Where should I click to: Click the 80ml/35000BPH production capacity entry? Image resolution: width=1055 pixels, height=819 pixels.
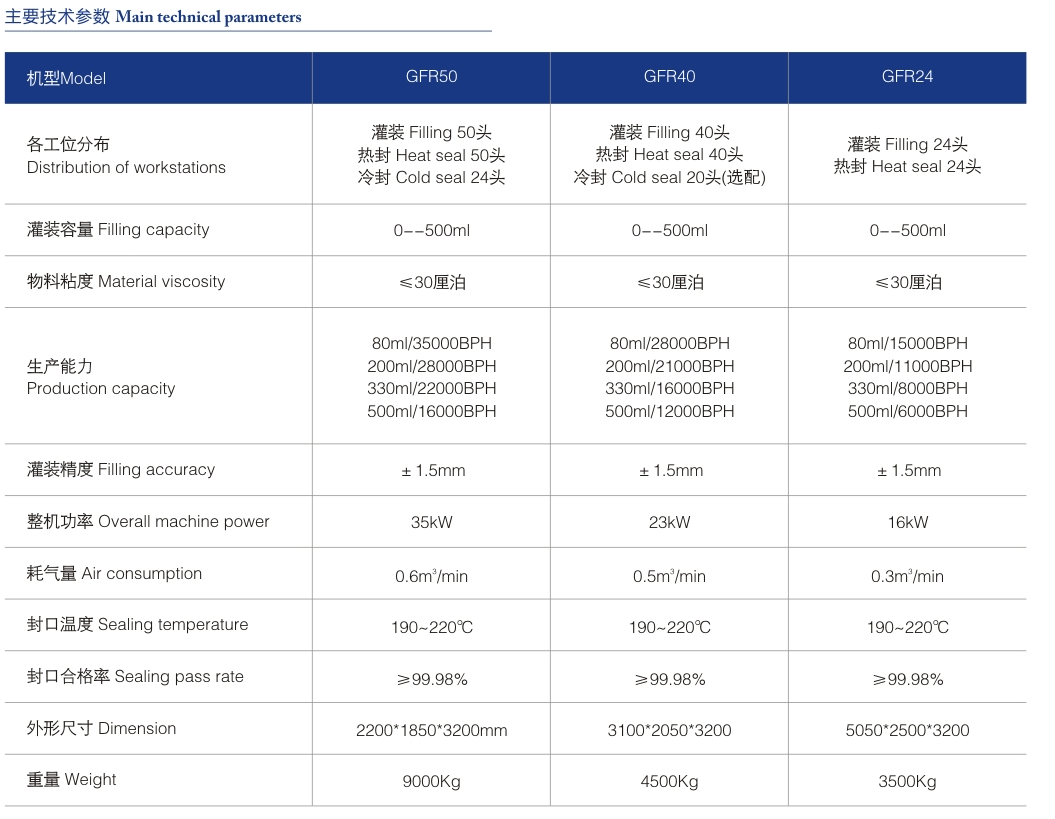pos(432,344)
